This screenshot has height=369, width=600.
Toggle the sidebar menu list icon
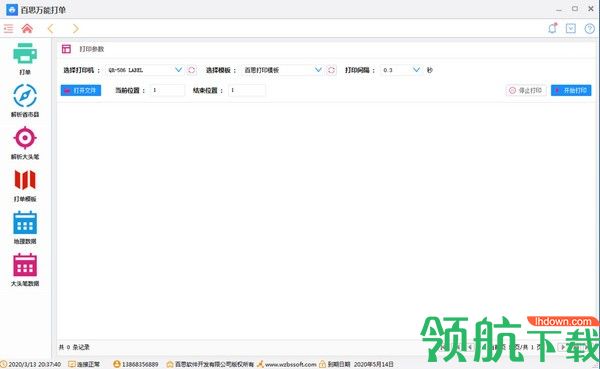pyautogui.click(x=8, y=29)
